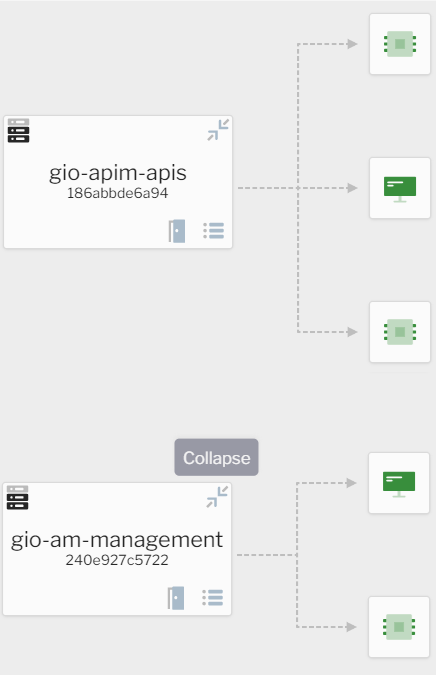Viewport: 436px width, 675px height.
Task: Collapse the gio-am-management node using arrows icon
Action: click(217, 497)
